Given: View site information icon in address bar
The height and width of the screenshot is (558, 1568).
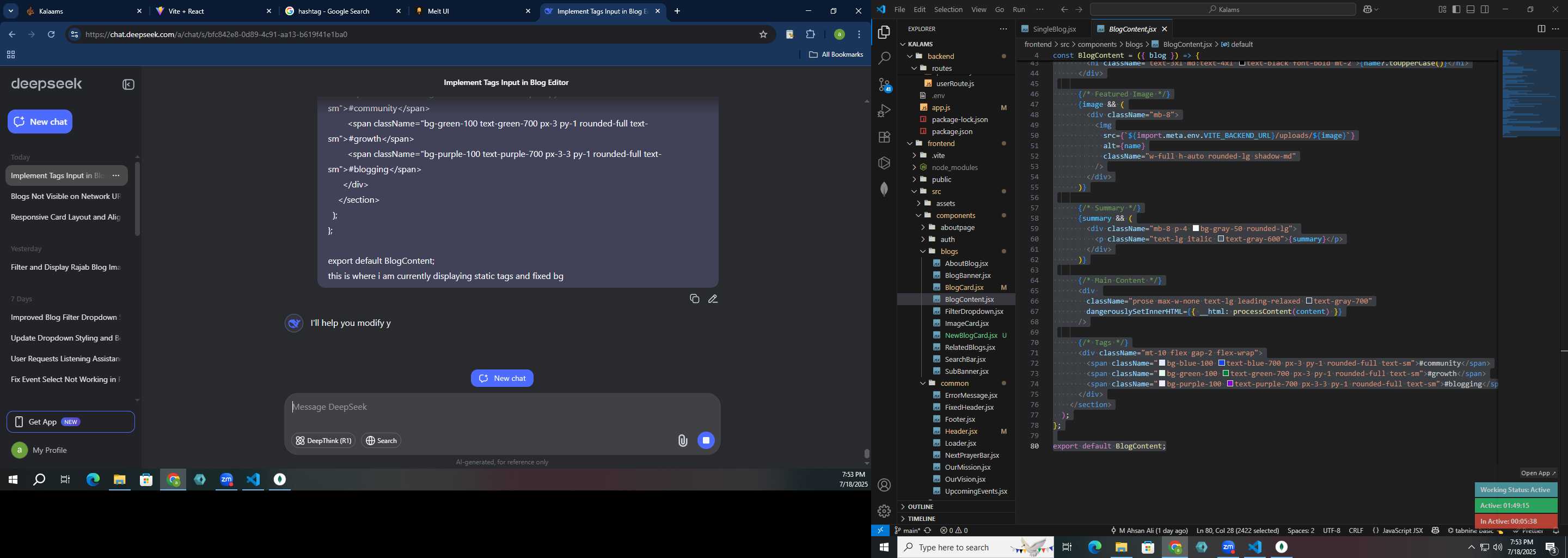Looking at the screenshot, I should tap(74, 35).
